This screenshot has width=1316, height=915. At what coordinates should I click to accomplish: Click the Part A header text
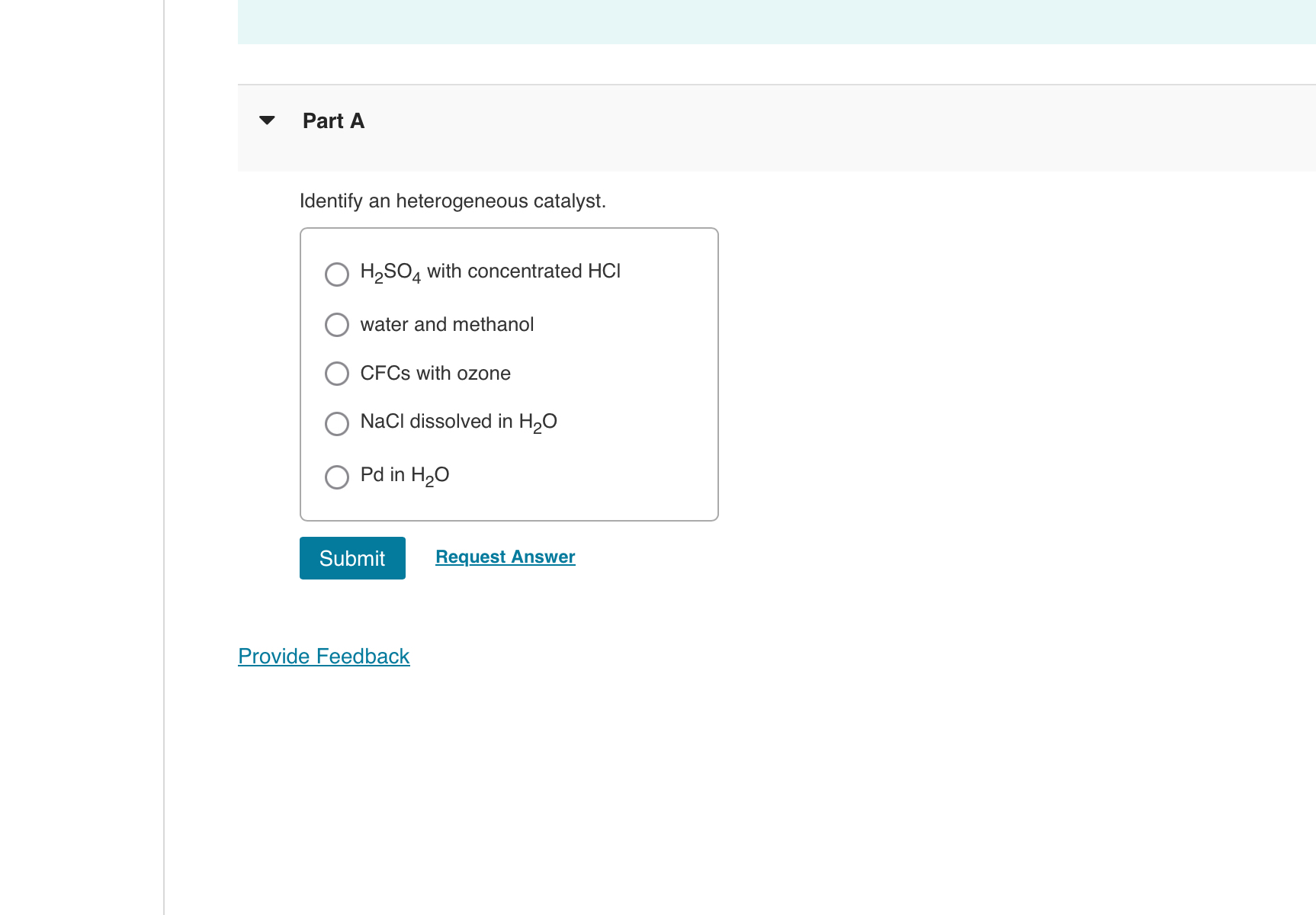coord(333,120)
